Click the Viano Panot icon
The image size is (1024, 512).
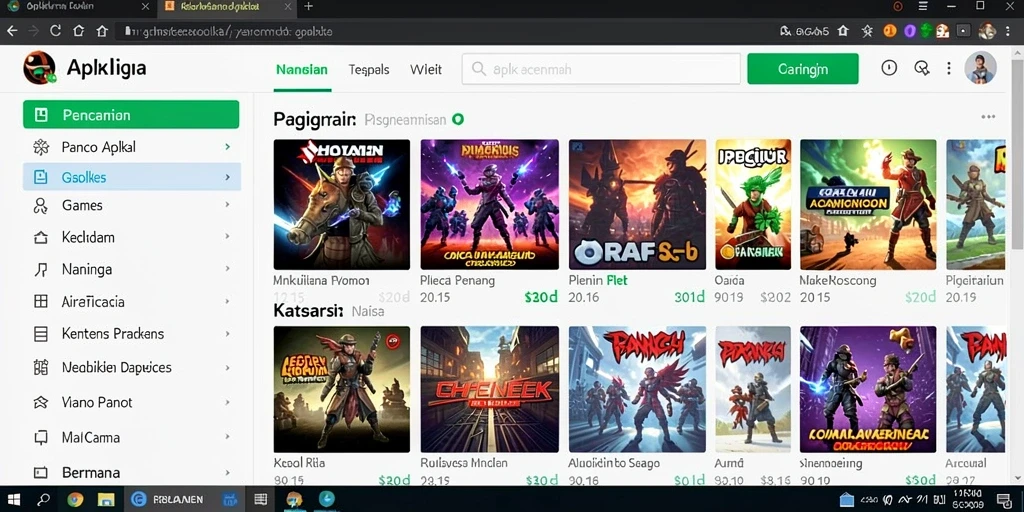pyautogui.click(x=40, y=402)
